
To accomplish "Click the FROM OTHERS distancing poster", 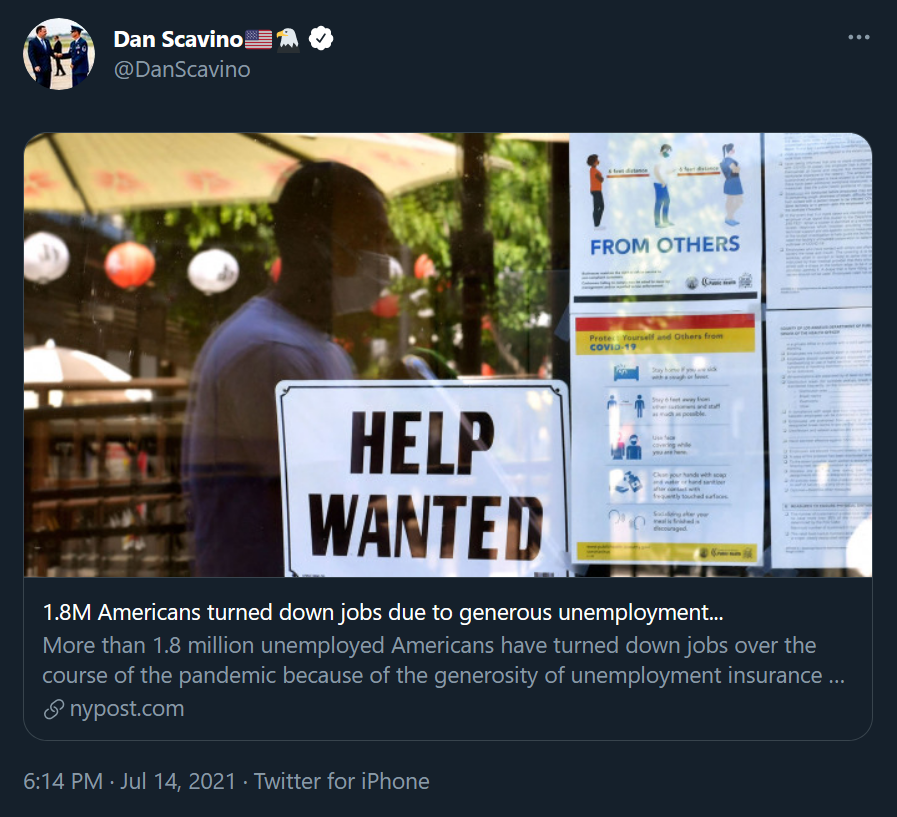I will click(665, 216).
